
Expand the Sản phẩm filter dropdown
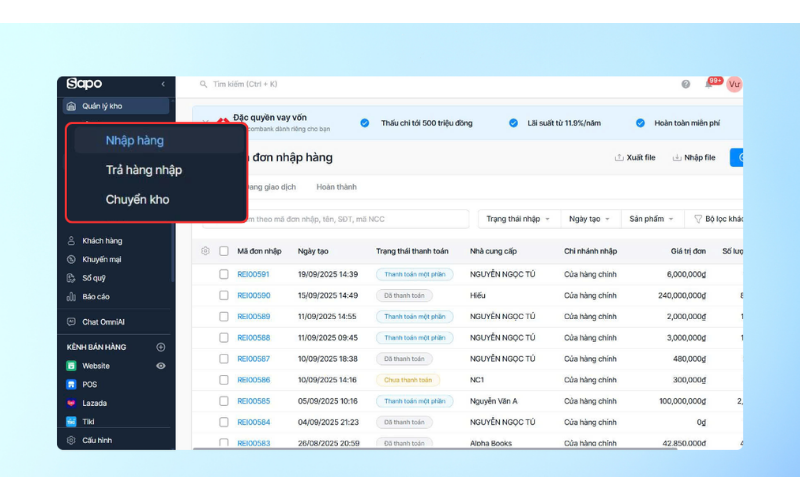651,219
